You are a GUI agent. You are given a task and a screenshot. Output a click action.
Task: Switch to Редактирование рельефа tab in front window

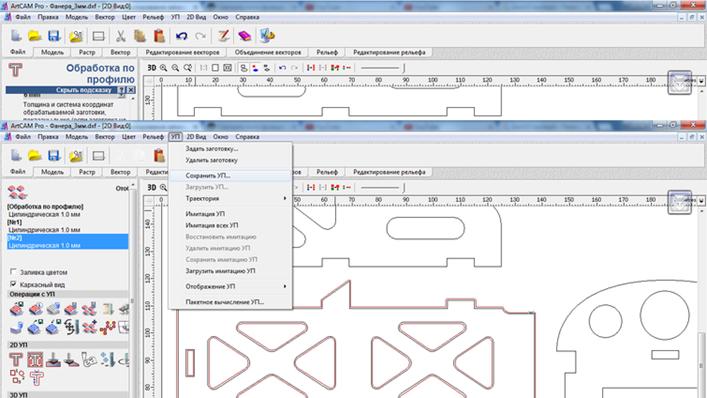tap(389, 172)
